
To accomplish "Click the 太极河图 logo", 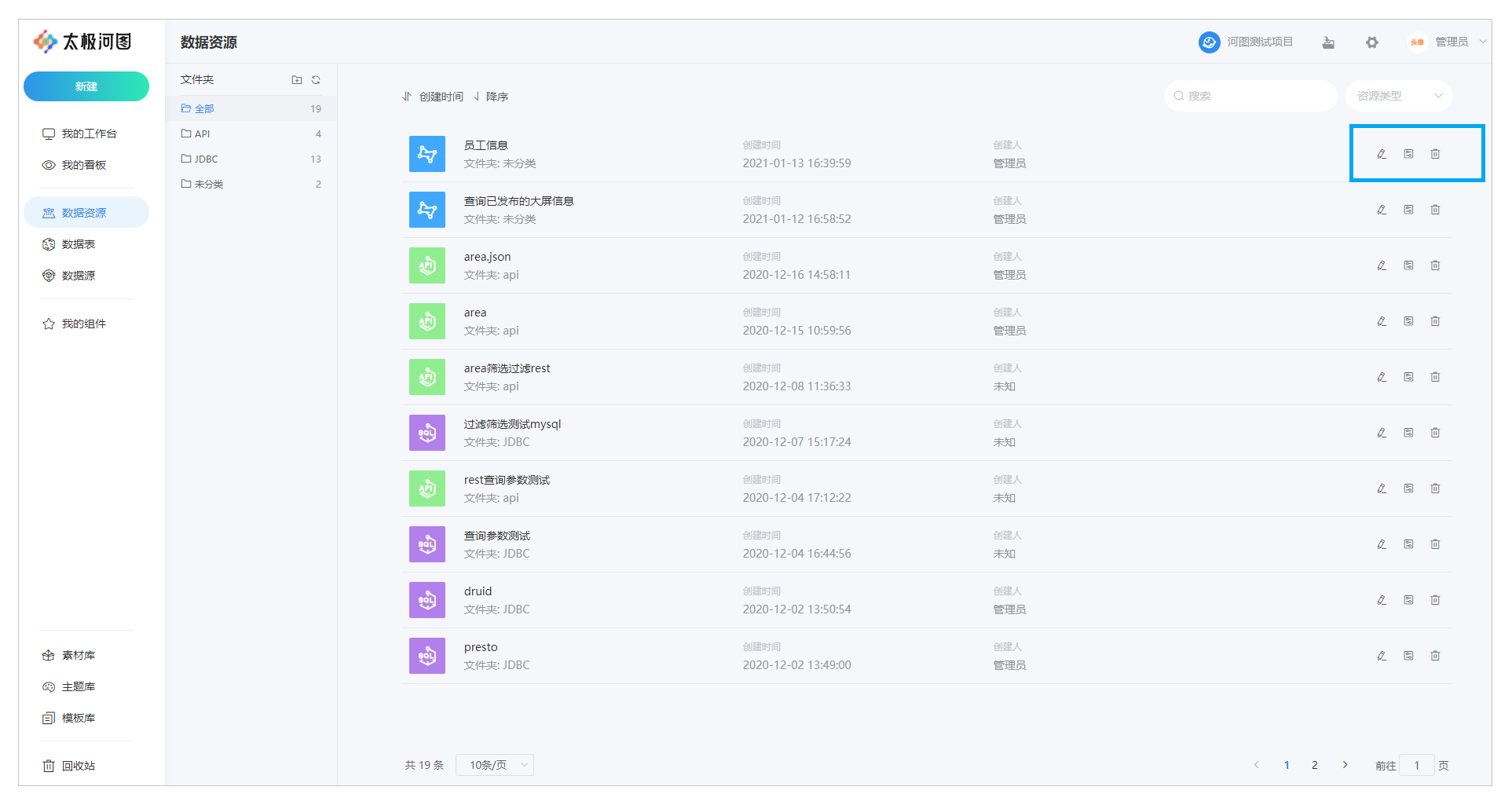I will click(x=82, y=42).
